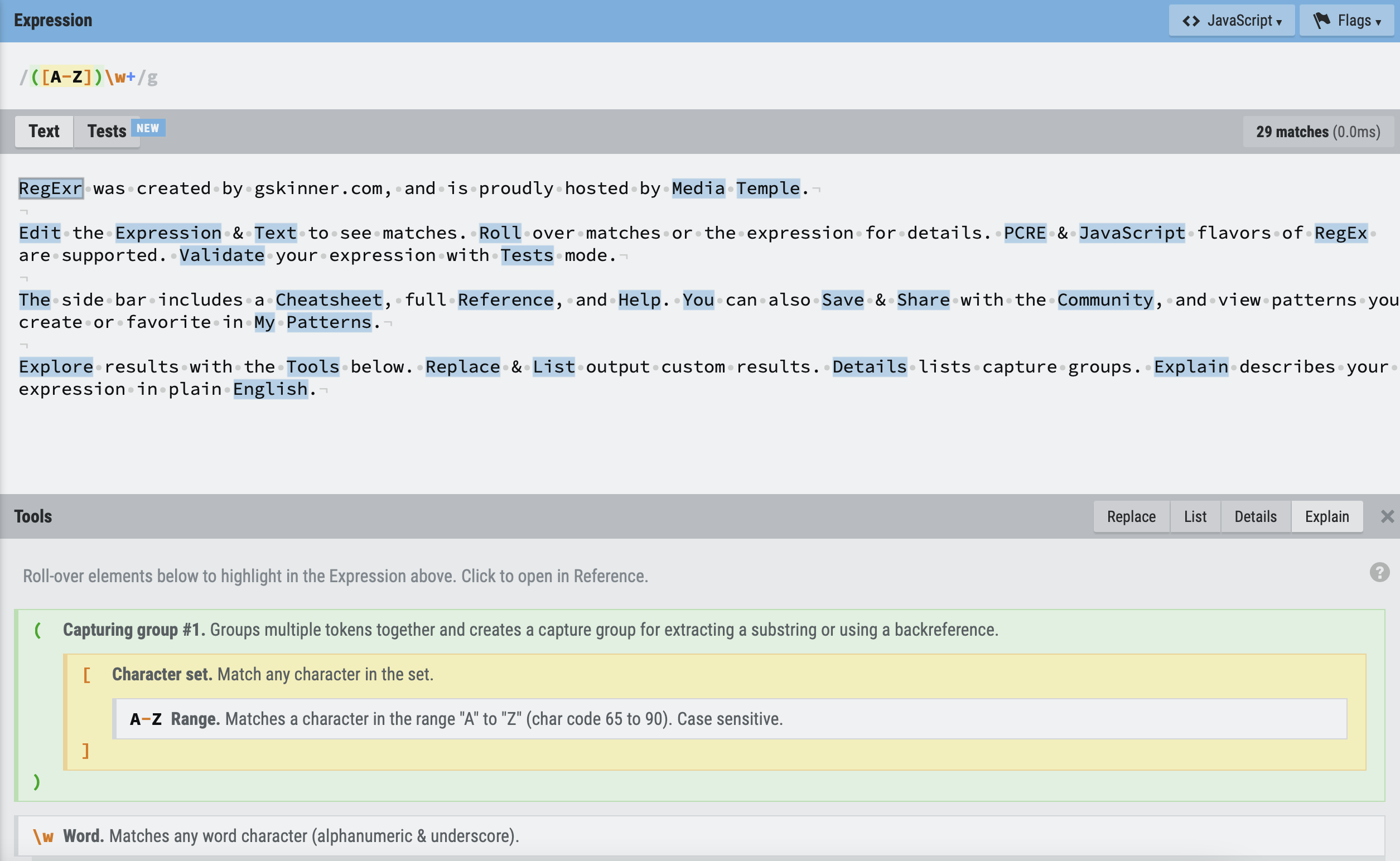The height and width of the screenshot is (861, 1400).
Task: Click the NEW badge on Tests tab
Action: pos(148,128)
